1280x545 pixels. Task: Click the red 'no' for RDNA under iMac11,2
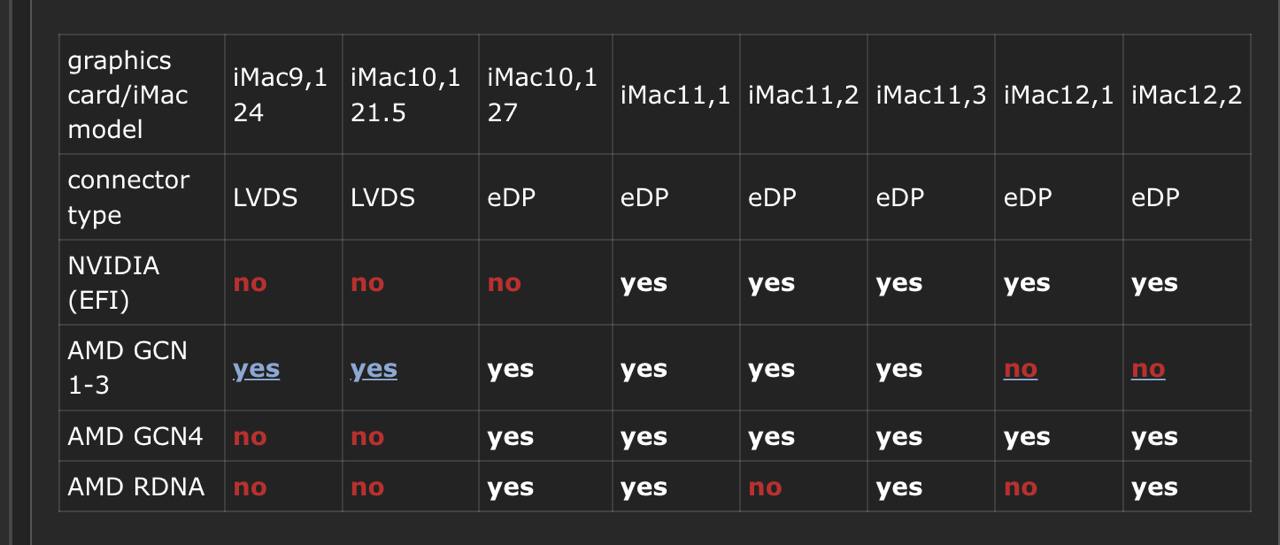click(x=765, y=487)
